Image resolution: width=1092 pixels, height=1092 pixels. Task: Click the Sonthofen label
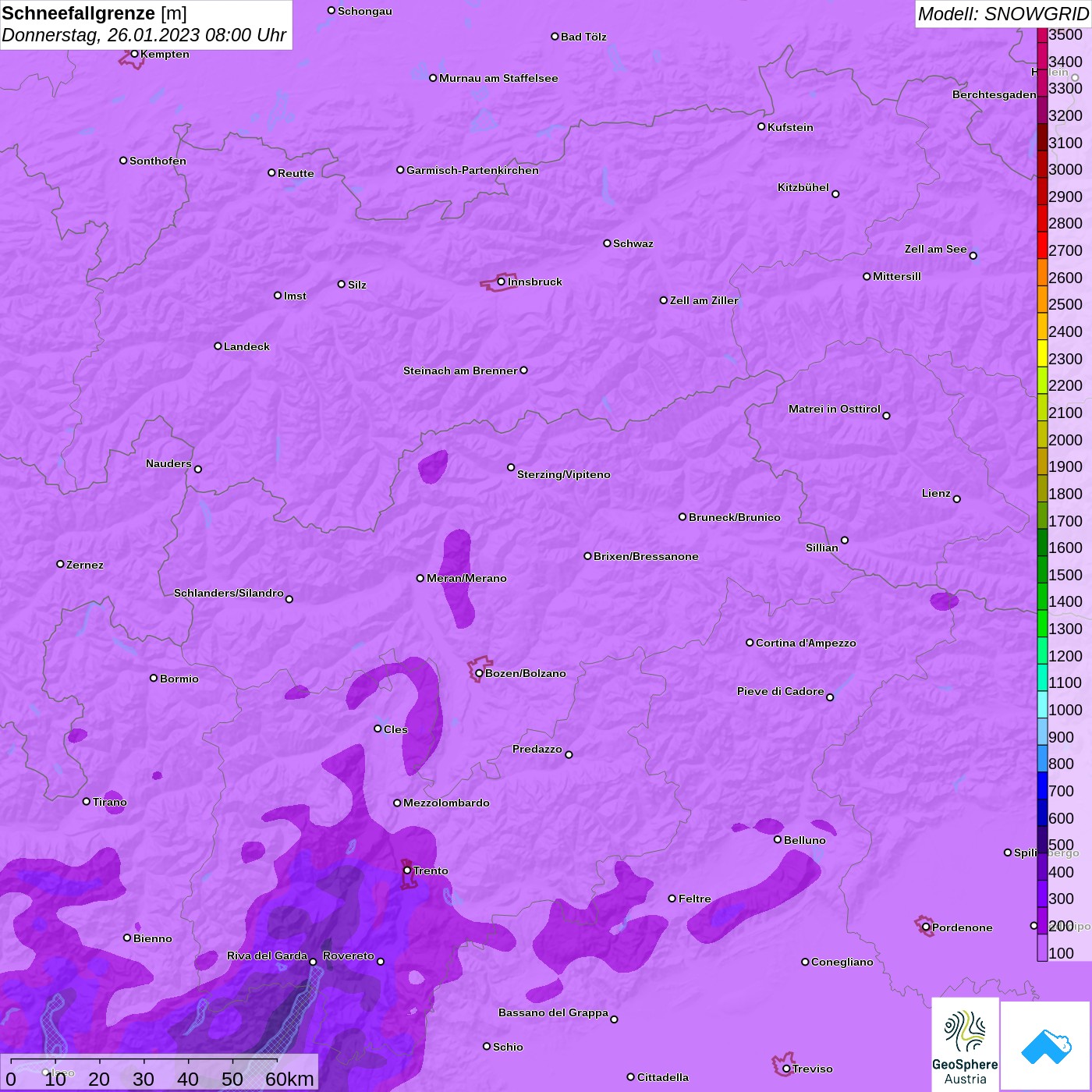[x=158, y=161]
